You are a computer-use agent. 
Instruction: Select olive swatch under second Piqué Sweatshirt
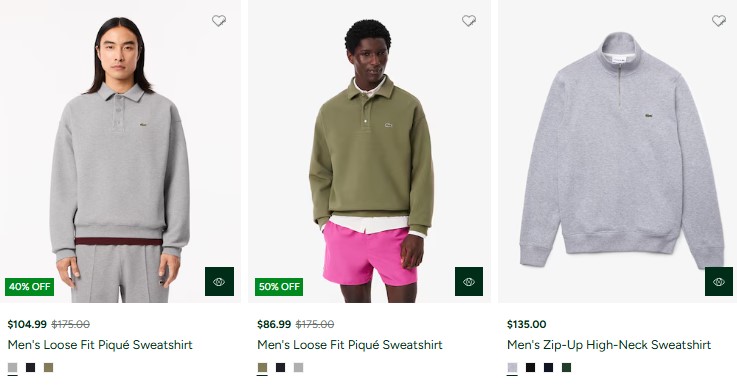[x=262, y=368]
